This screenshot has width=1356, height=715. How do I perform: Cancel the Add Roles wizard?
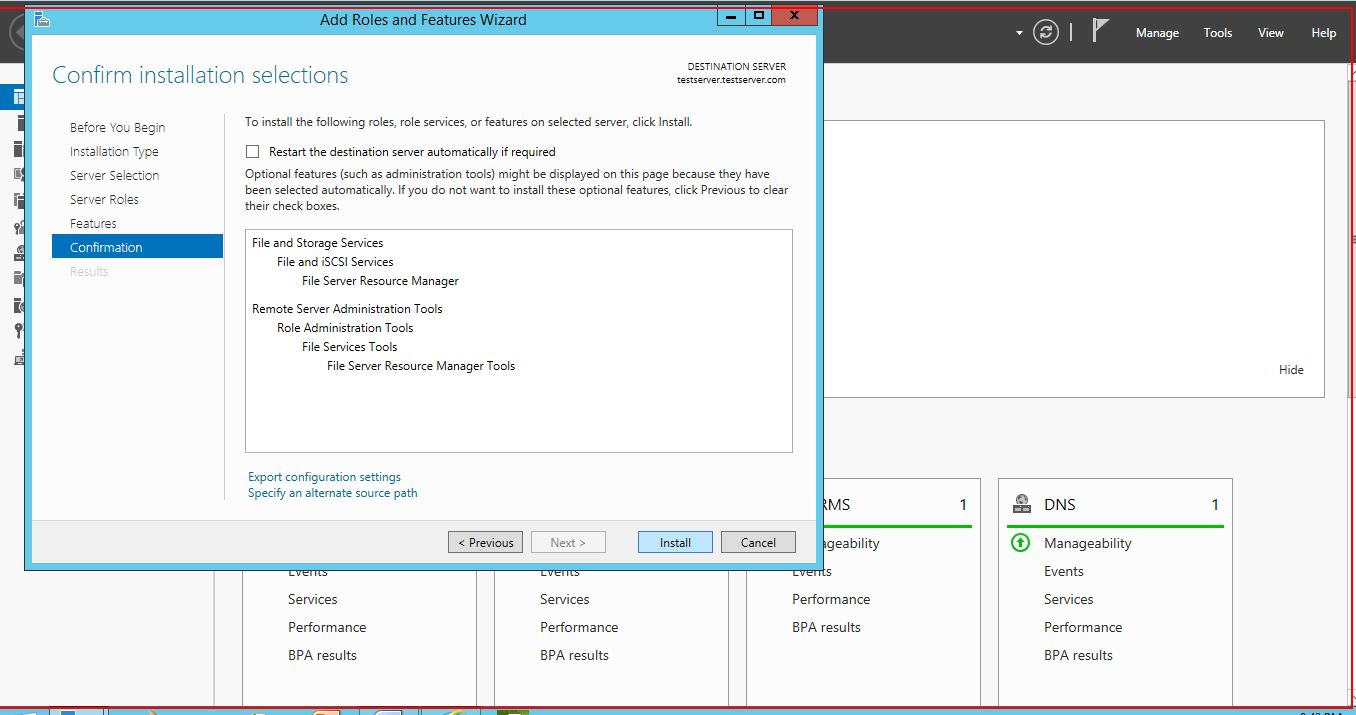758,542
